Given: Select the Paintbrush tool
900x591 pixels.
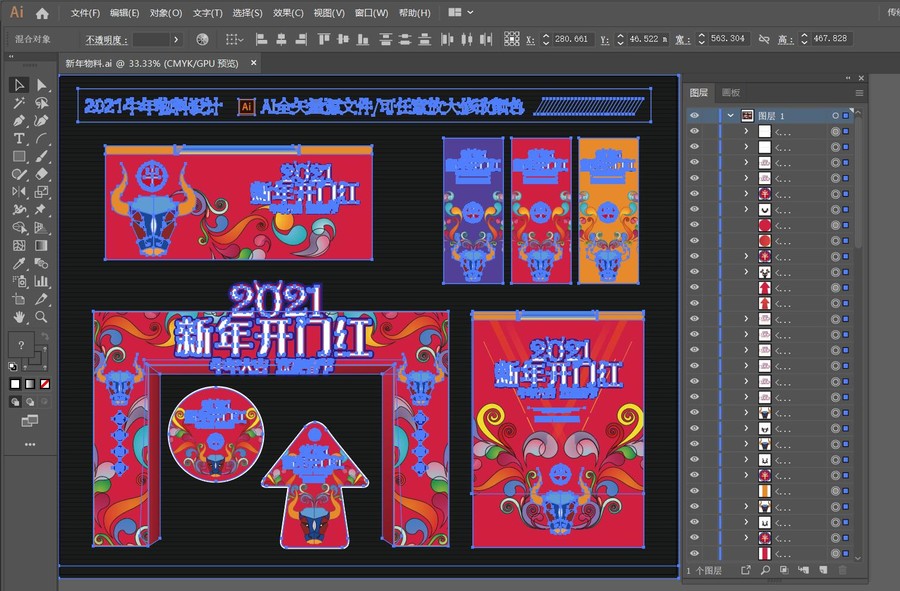Looking at the screenshot, I should click(x=41, y=156).
